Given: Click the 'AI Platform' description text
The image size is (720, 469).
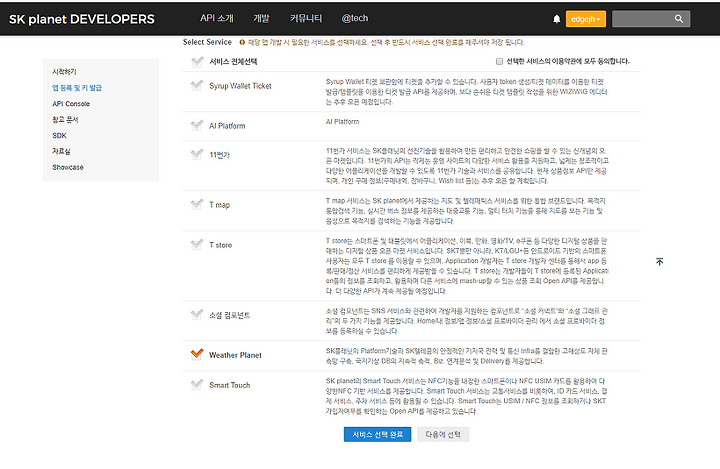Looking at the screenshot, I should pos(342,122).
